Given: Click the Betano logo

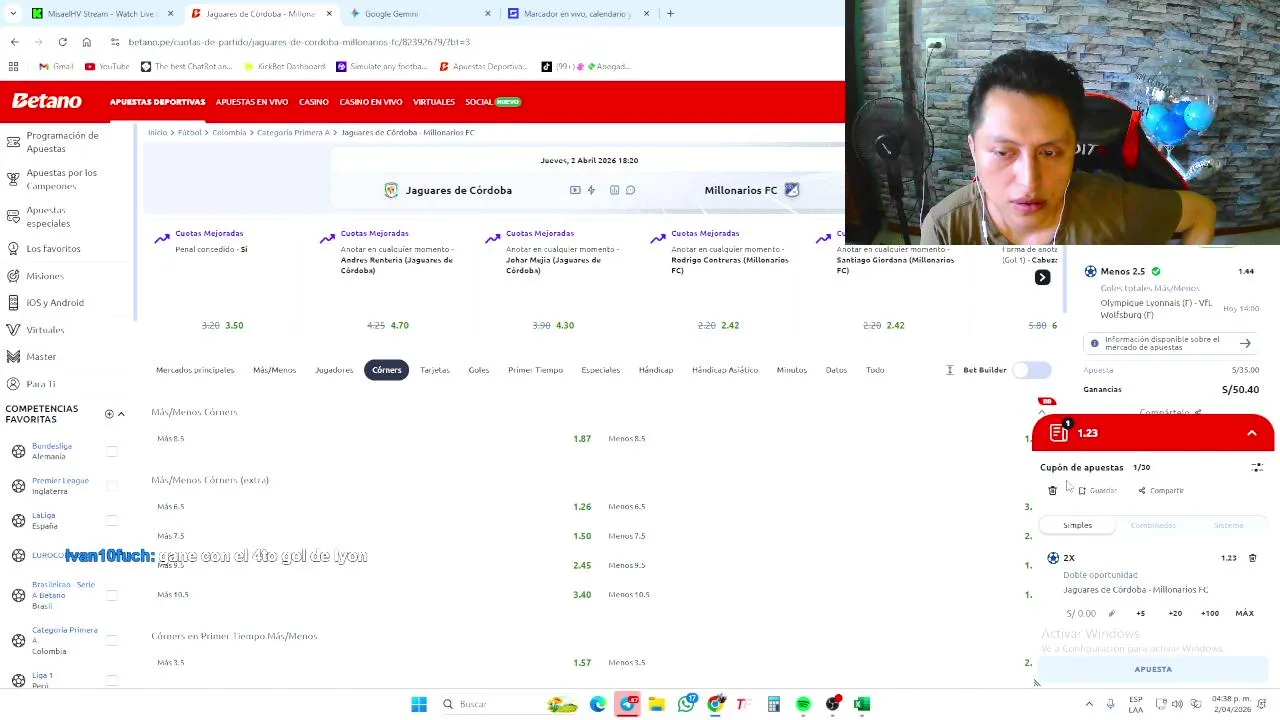Looking at the screenshot, I should pos(46,101).
